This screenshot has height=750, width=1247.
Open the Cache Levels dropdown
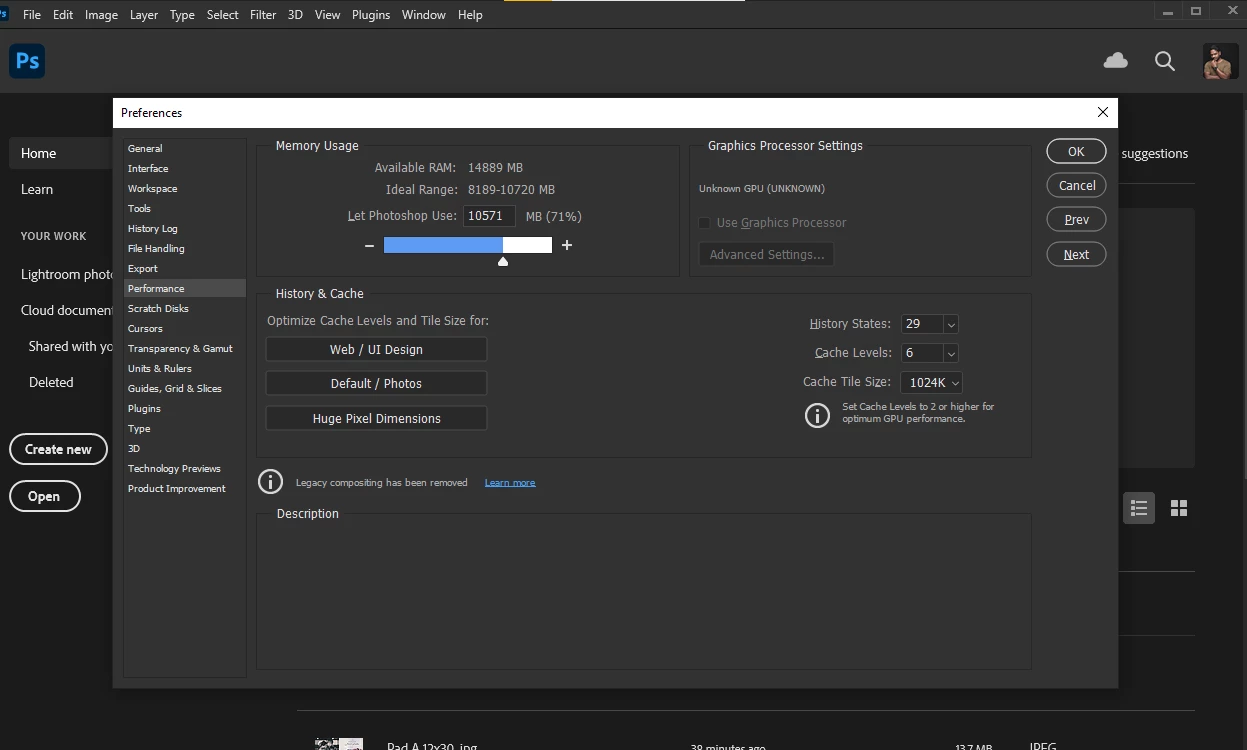coord(951,353)
